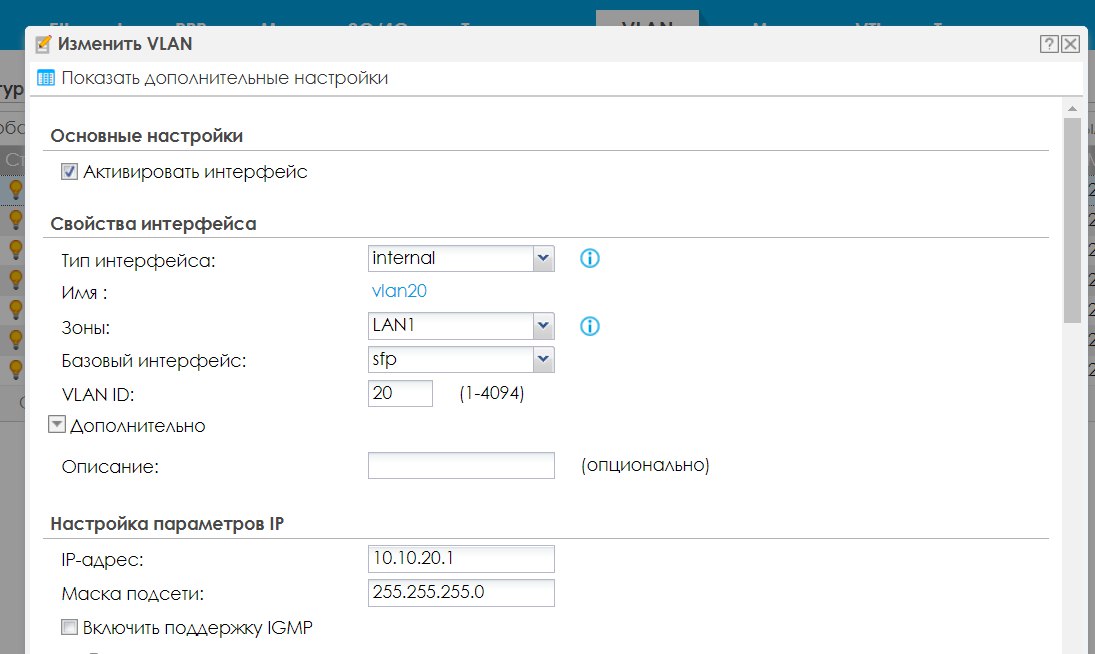Enable IGMP support checkbox

coord(69,627)
